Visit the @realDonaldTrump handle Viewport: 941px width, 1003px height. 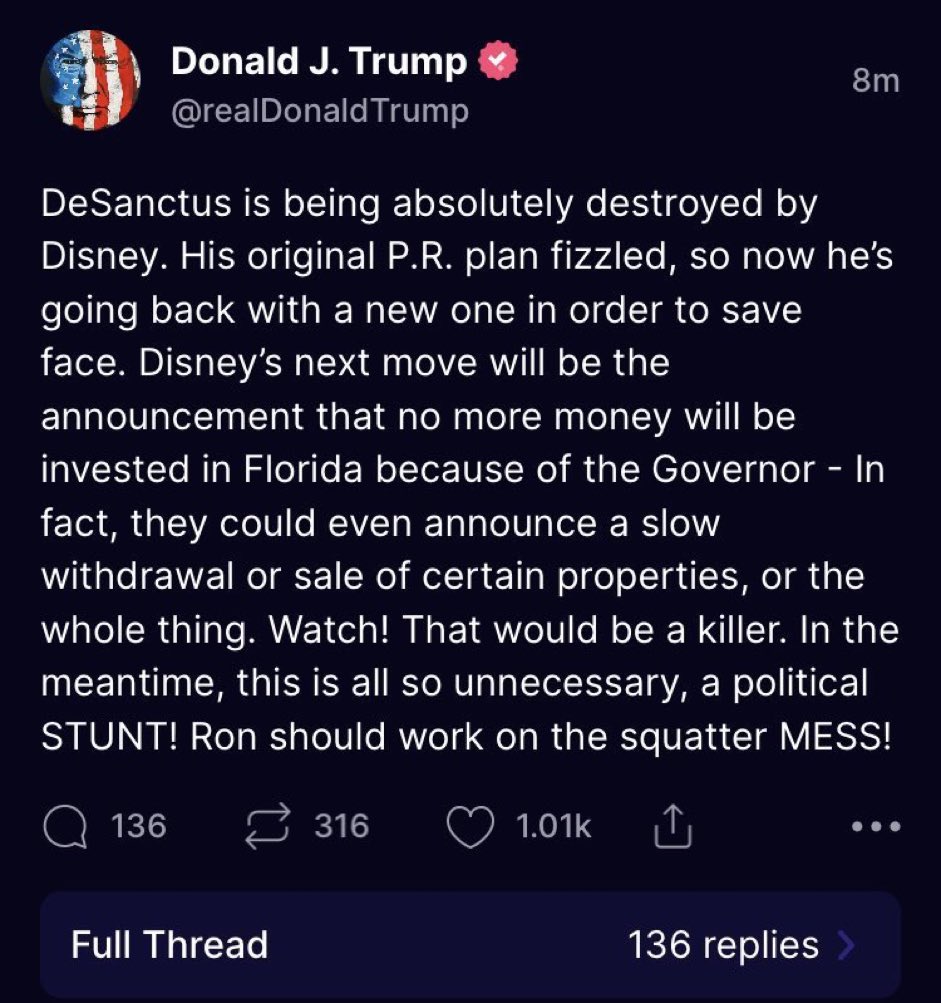tap(320, 111)
